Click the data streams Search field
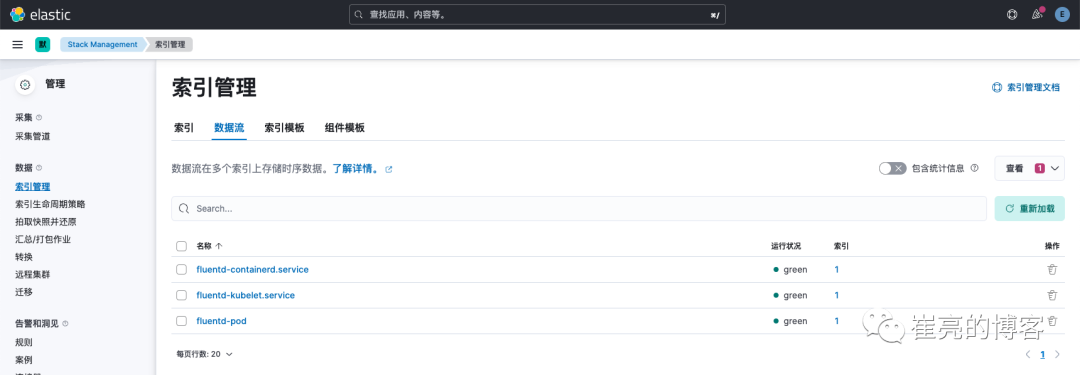This screenshot has width=1080, height=375. pos(579,208)
